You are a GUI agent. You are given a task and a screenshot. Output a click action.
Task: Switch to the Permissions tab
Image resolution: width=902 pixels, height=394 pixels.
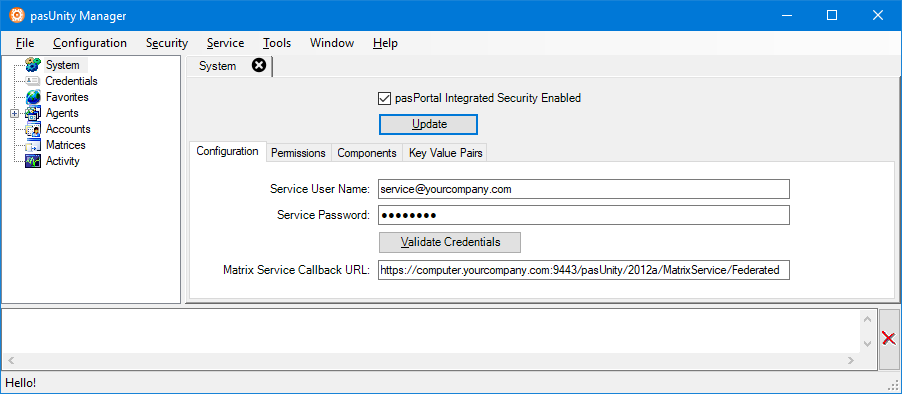point(299,153)
